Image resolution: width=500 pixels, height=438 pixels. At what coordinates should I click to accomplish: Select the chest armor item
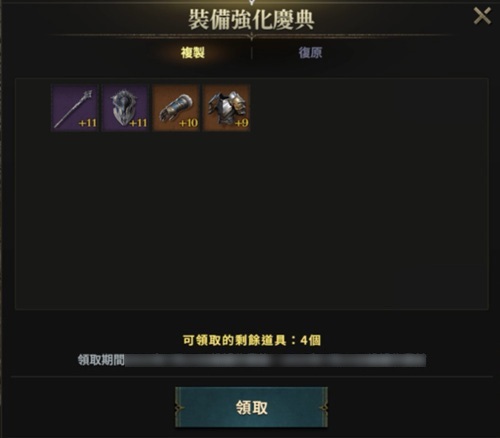click(227, 108)
